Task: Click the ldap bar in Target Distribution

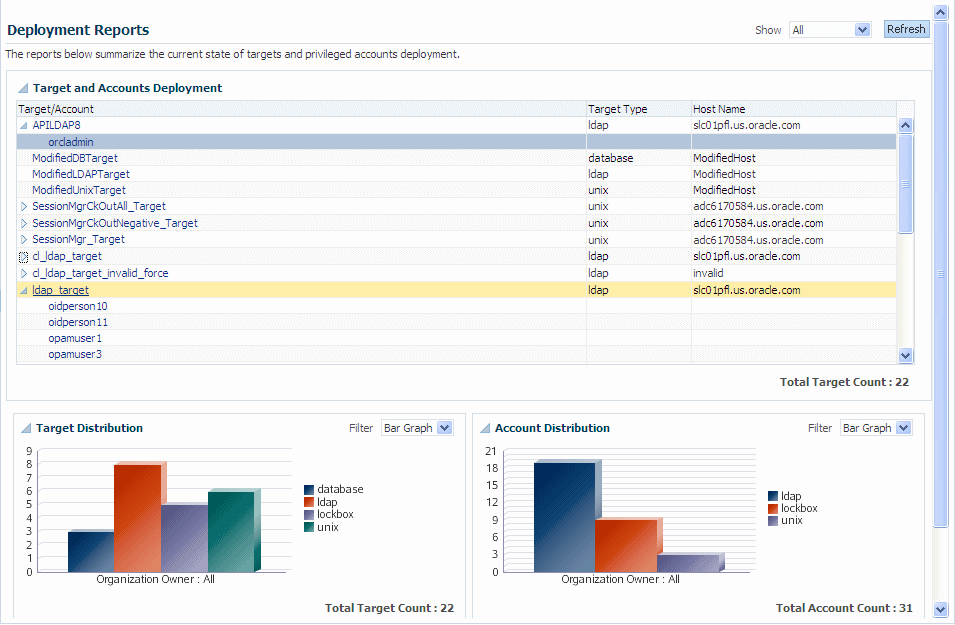Action: 138,518
